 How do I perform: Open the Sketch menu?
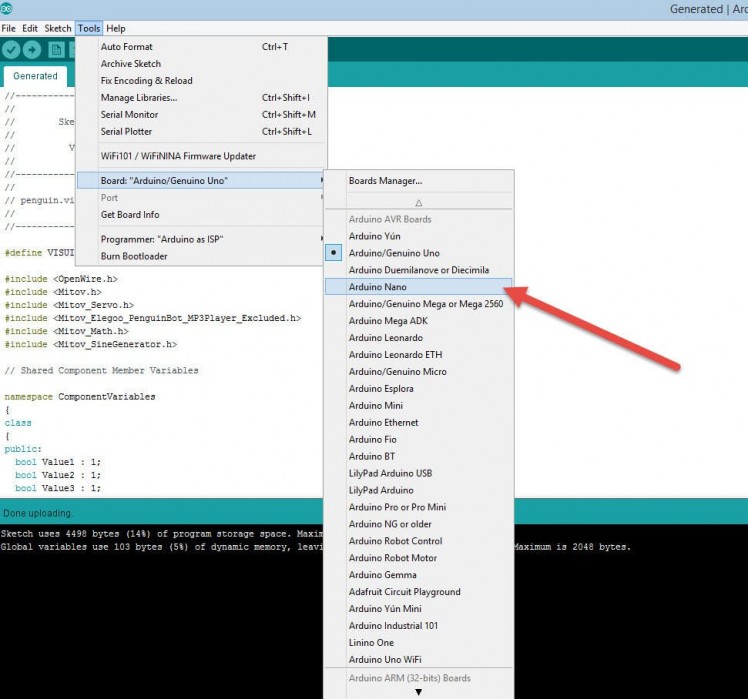pyautogui.click(x=58, y=29)
